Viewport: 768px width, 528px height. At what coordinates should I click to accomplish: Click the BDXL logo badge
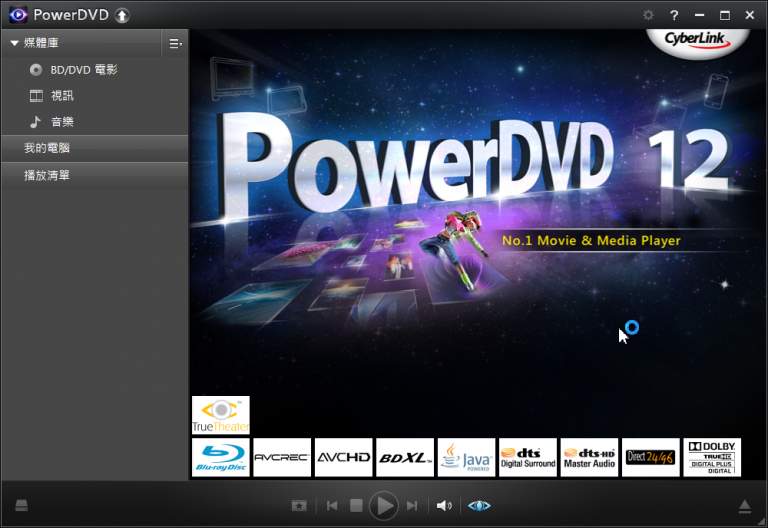tap(405, 457)
